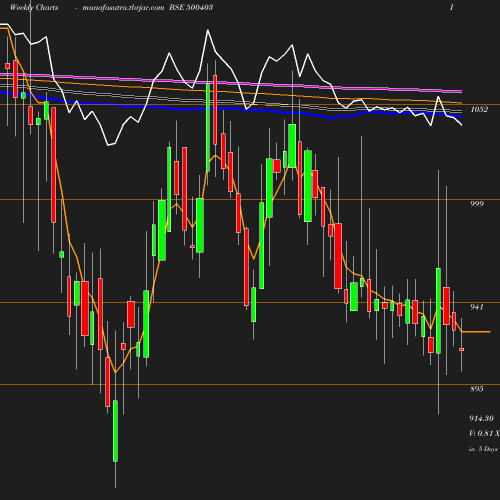The image size is (500, 500).
Task: Click the 'Weekly Charts' title text
Action: [x=34, y=8]
